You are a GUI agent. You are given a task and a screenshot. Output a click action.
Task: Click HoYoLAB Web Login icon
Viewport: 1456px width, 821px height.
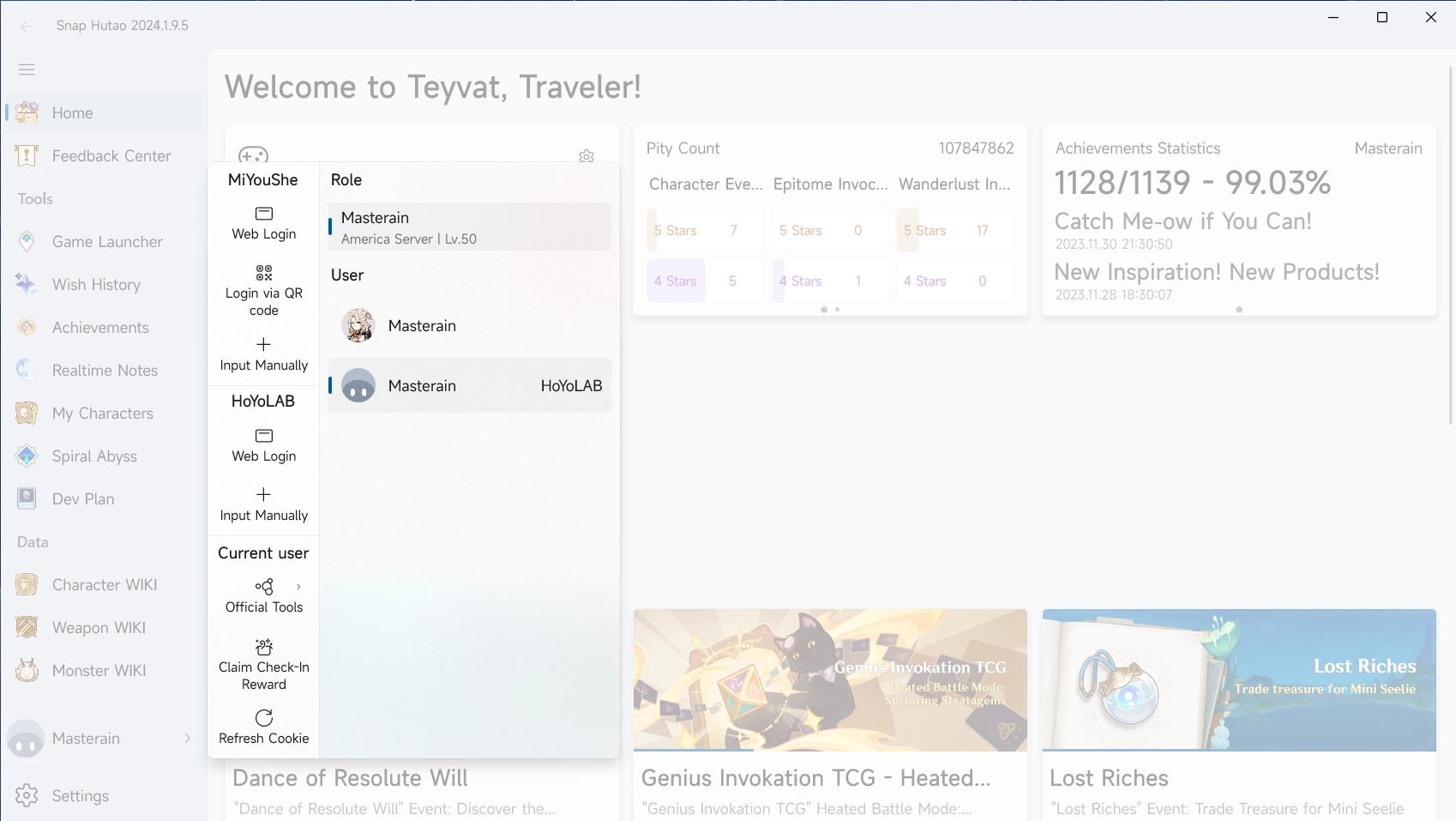264,436
